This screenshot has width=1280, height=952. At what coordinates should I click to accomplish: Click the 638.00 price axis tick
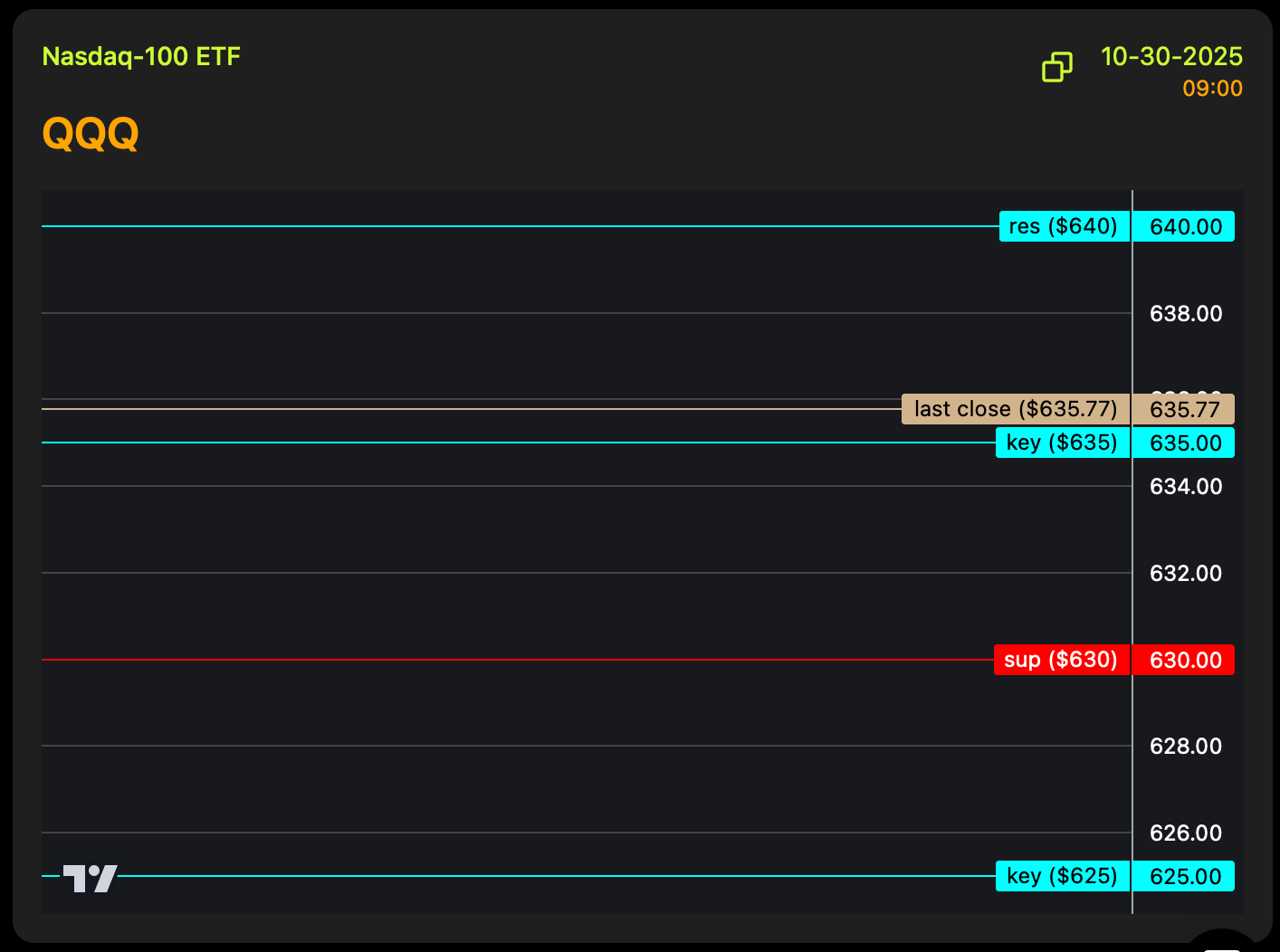click(1185, 314)
